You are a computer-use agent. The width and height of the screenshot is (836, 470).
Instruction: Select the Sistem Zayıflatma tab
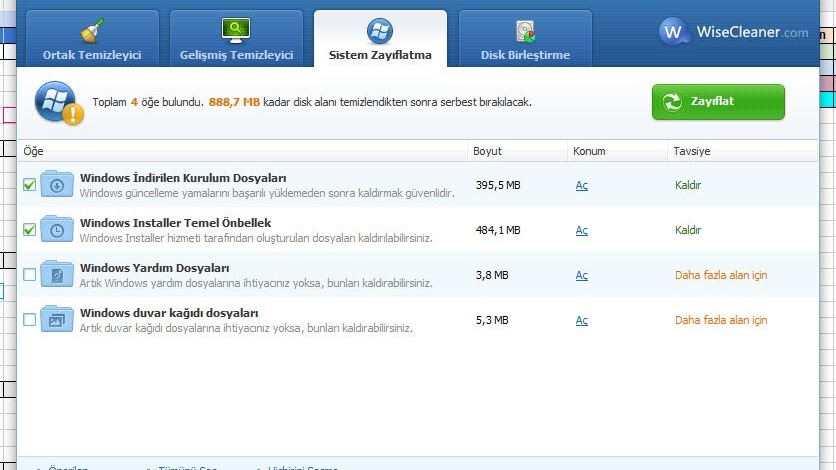coord(380,38)
